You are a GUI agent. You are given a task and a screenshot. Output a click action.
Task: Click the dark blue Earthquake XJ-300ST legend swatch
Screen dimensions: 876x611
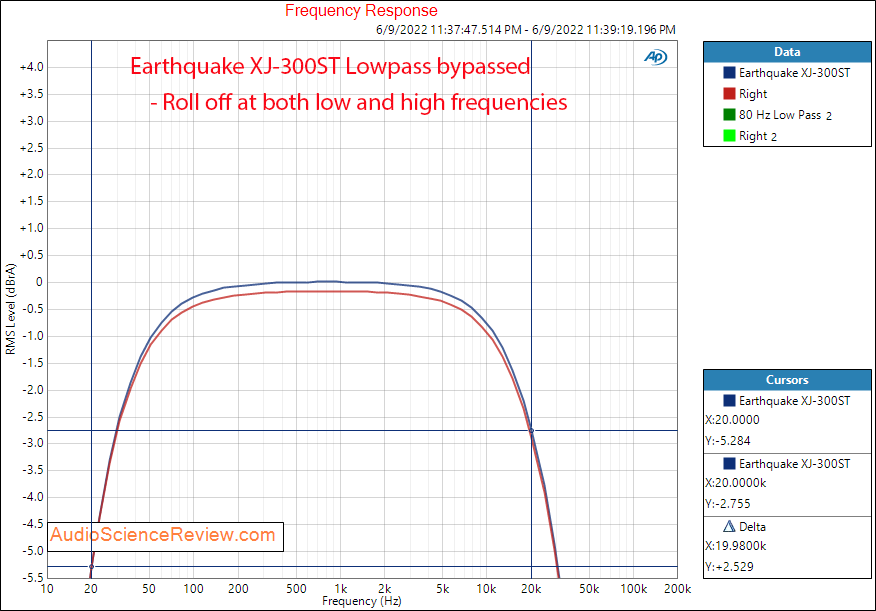click(729, 73)
